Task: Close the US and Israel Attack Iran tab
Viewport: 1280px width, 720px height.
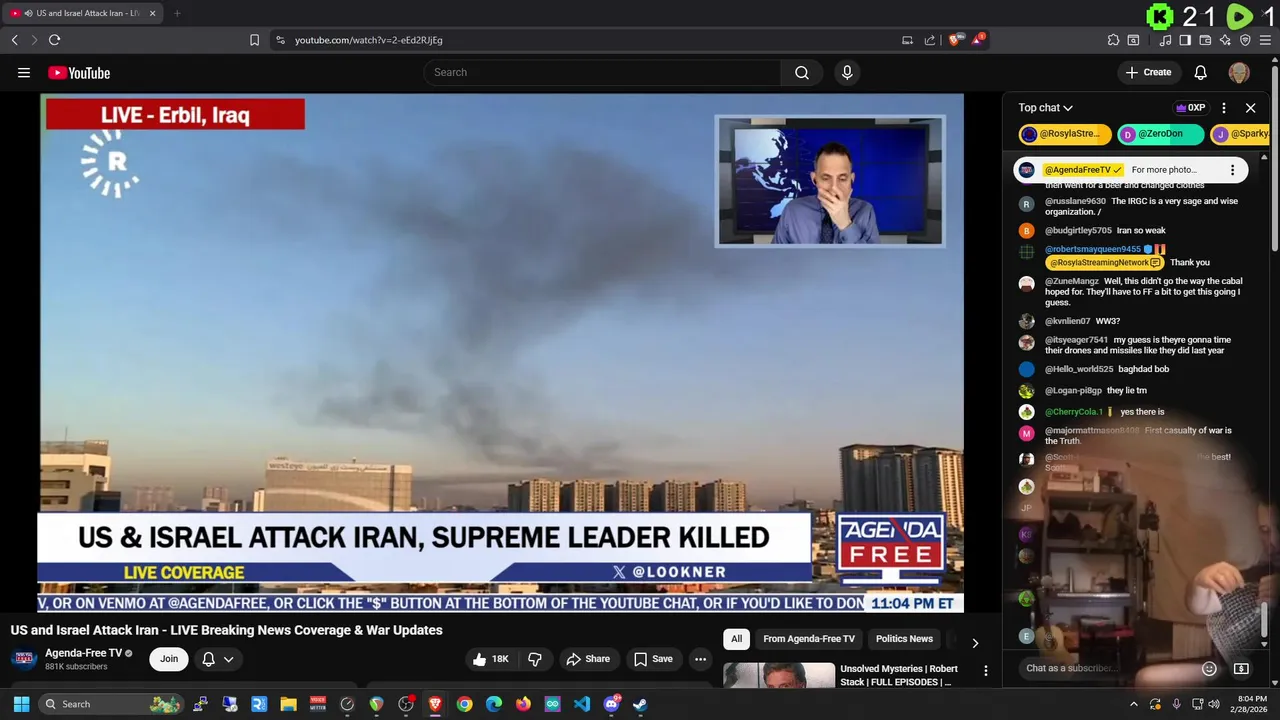Action: 152,13
